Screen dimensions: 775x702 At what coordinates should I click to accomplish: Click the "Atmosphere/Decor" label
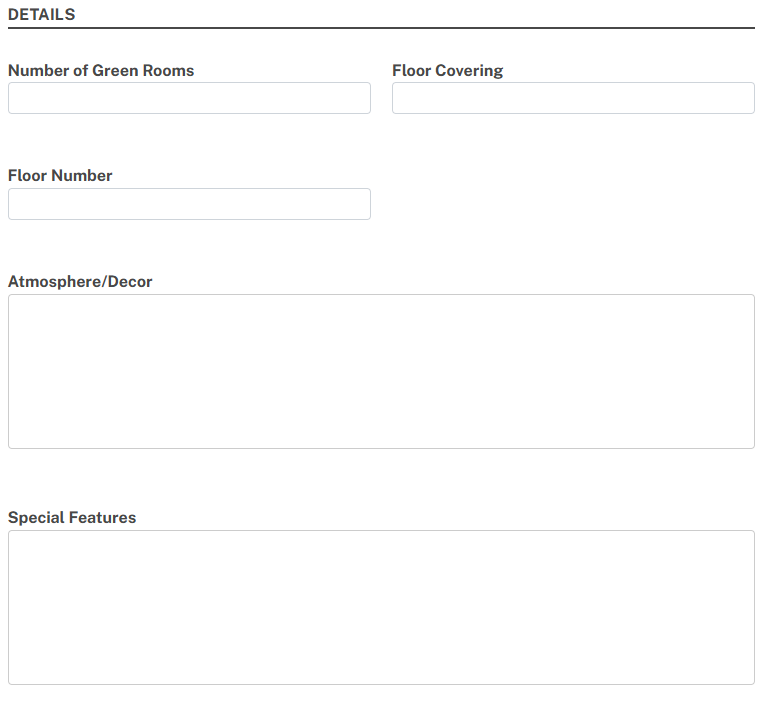coord(80,281)
